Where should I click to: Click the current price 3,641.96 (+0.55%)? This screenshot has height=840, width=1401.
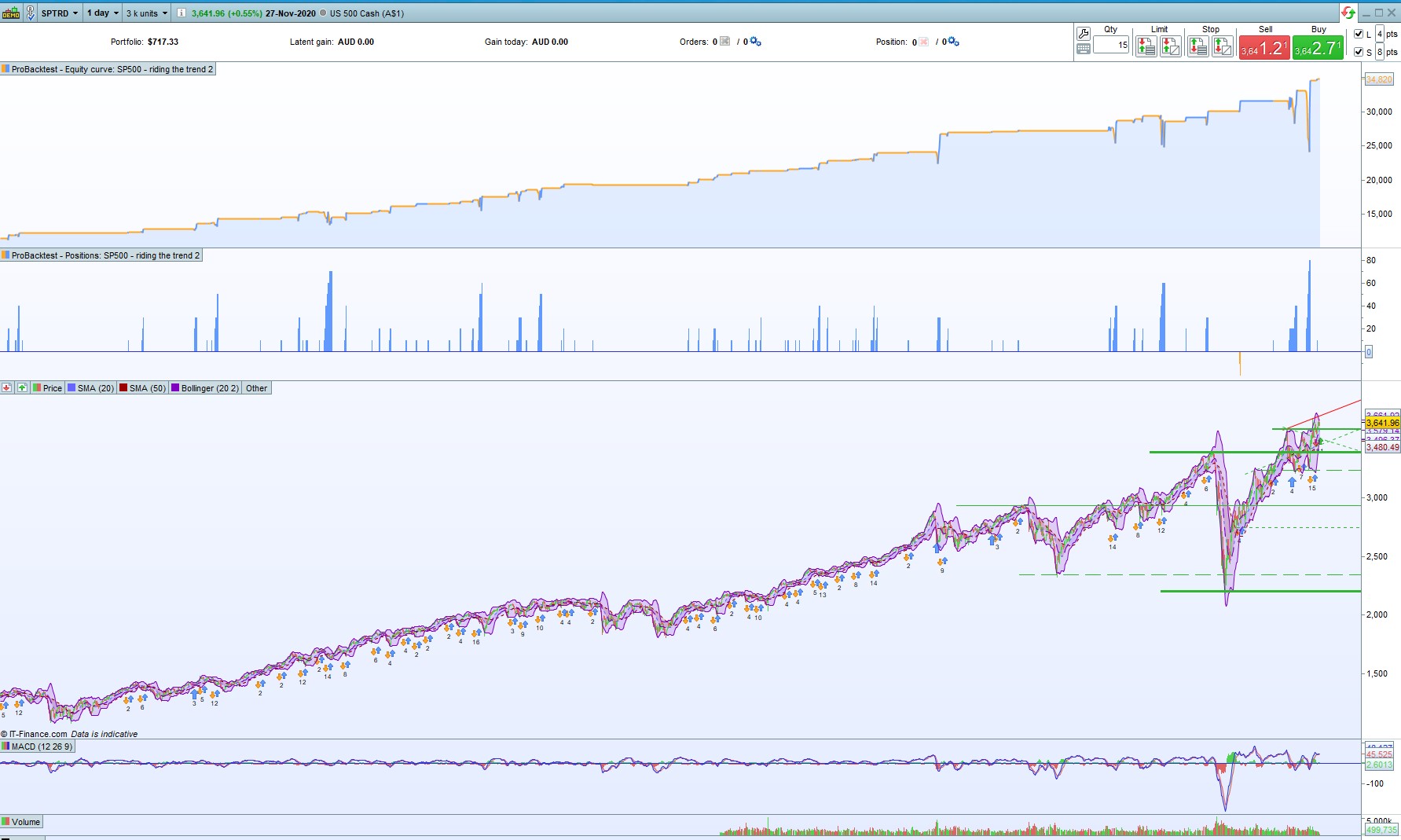tap(227, 13)
